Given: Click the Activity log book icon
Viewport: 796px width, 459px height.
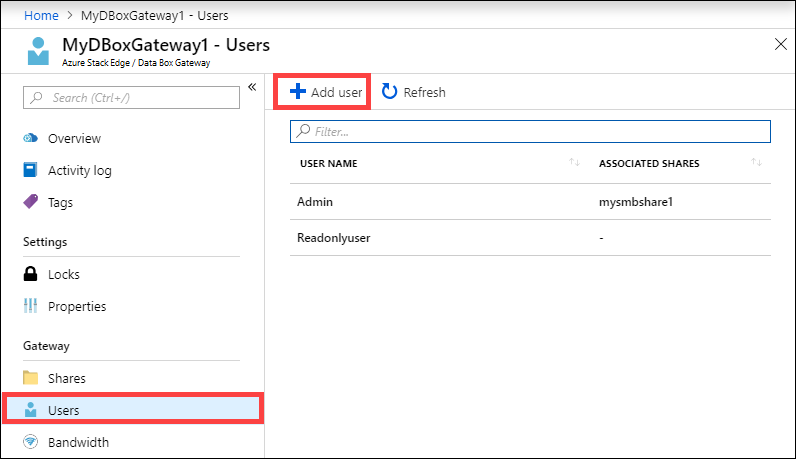Looking at the screenshot, I should point(30,170).
